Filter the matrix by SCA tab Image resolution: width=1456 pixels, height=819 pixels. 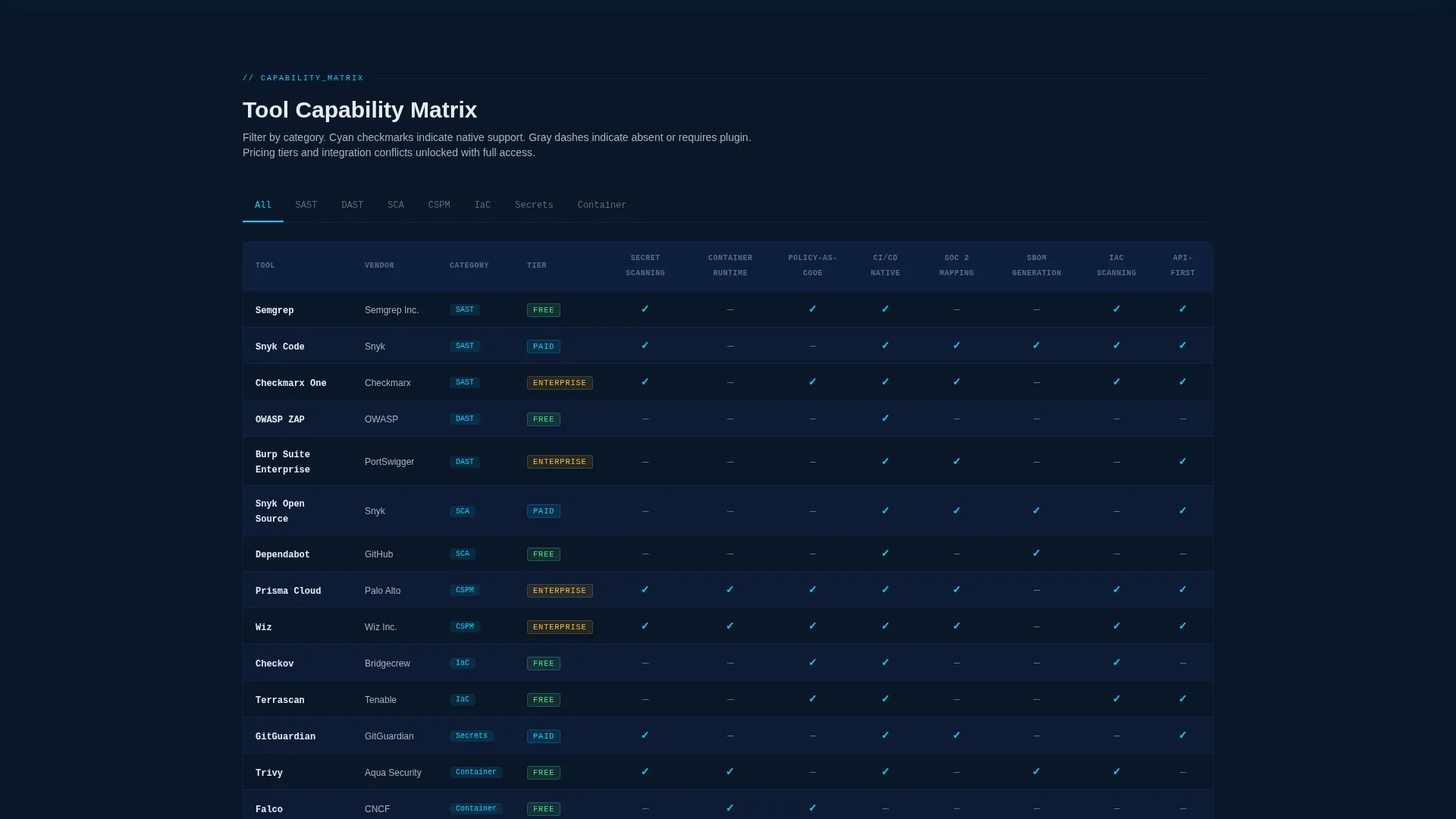396,205
